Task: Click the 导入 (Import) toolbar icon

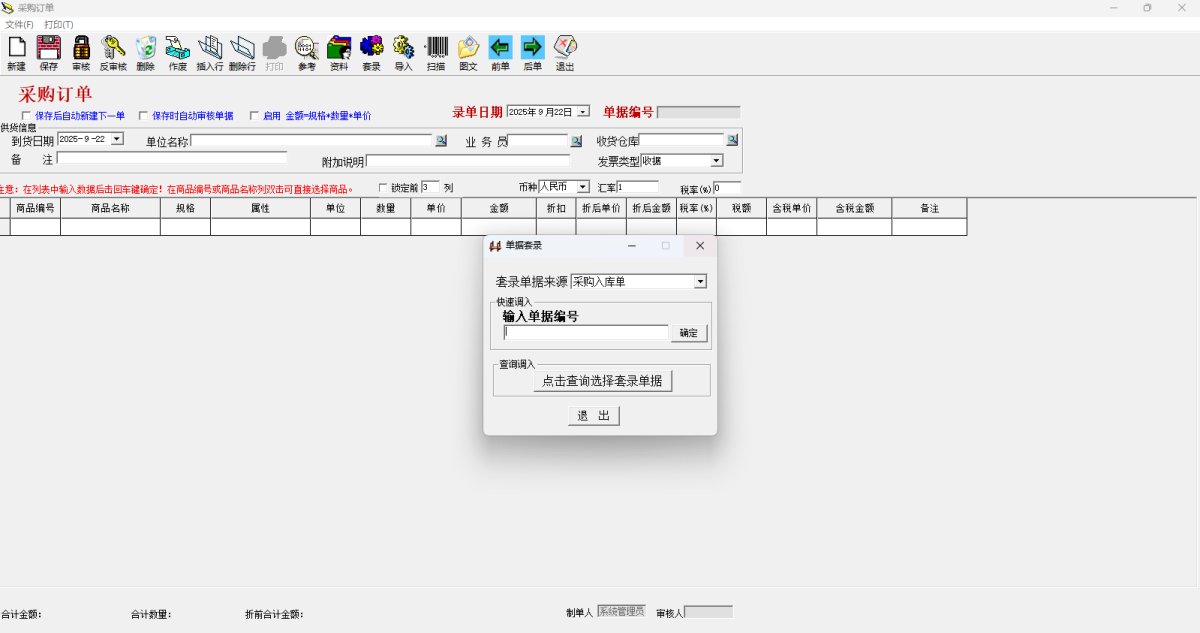Action: tap(402, 52)
